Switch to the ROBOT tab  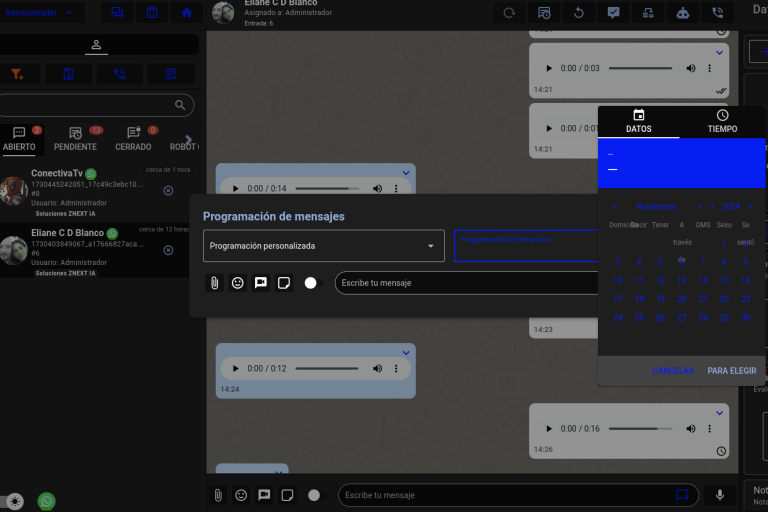(x=182, y=146)
